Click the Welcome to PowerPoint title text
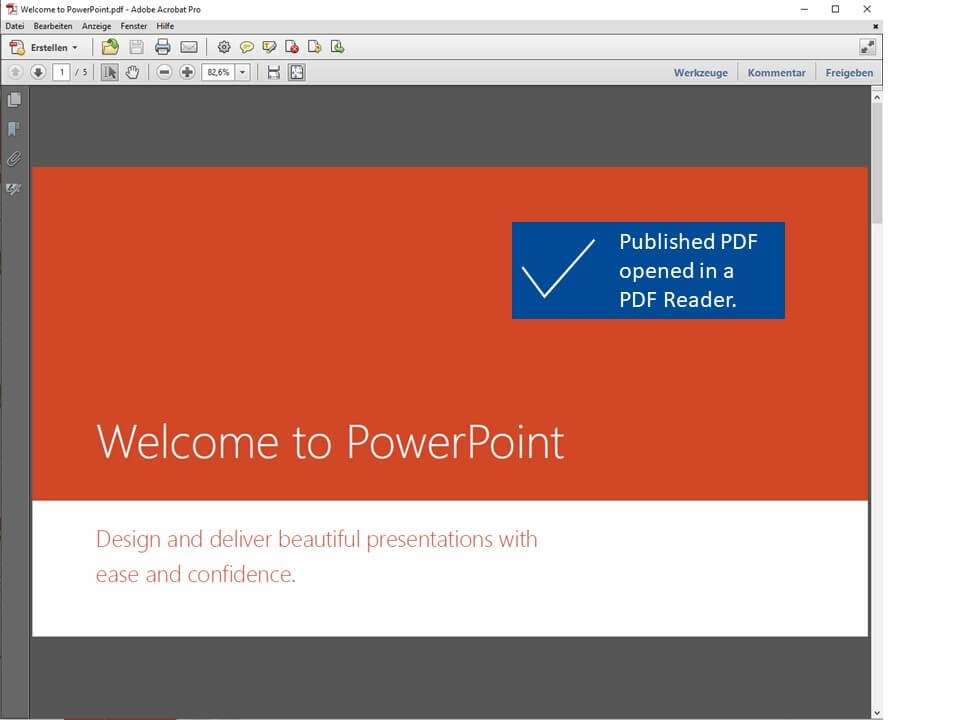 click(x=330, y=441)
